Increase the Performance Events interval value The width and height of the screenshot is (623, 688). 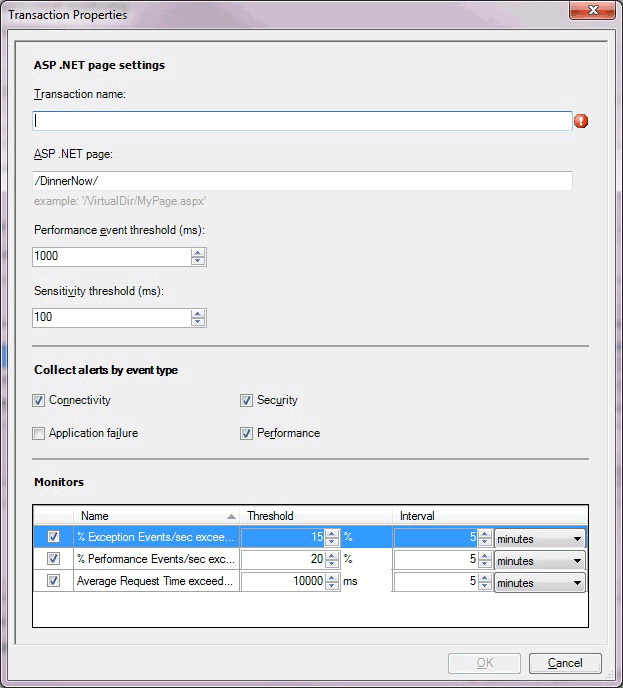[485, 555]
